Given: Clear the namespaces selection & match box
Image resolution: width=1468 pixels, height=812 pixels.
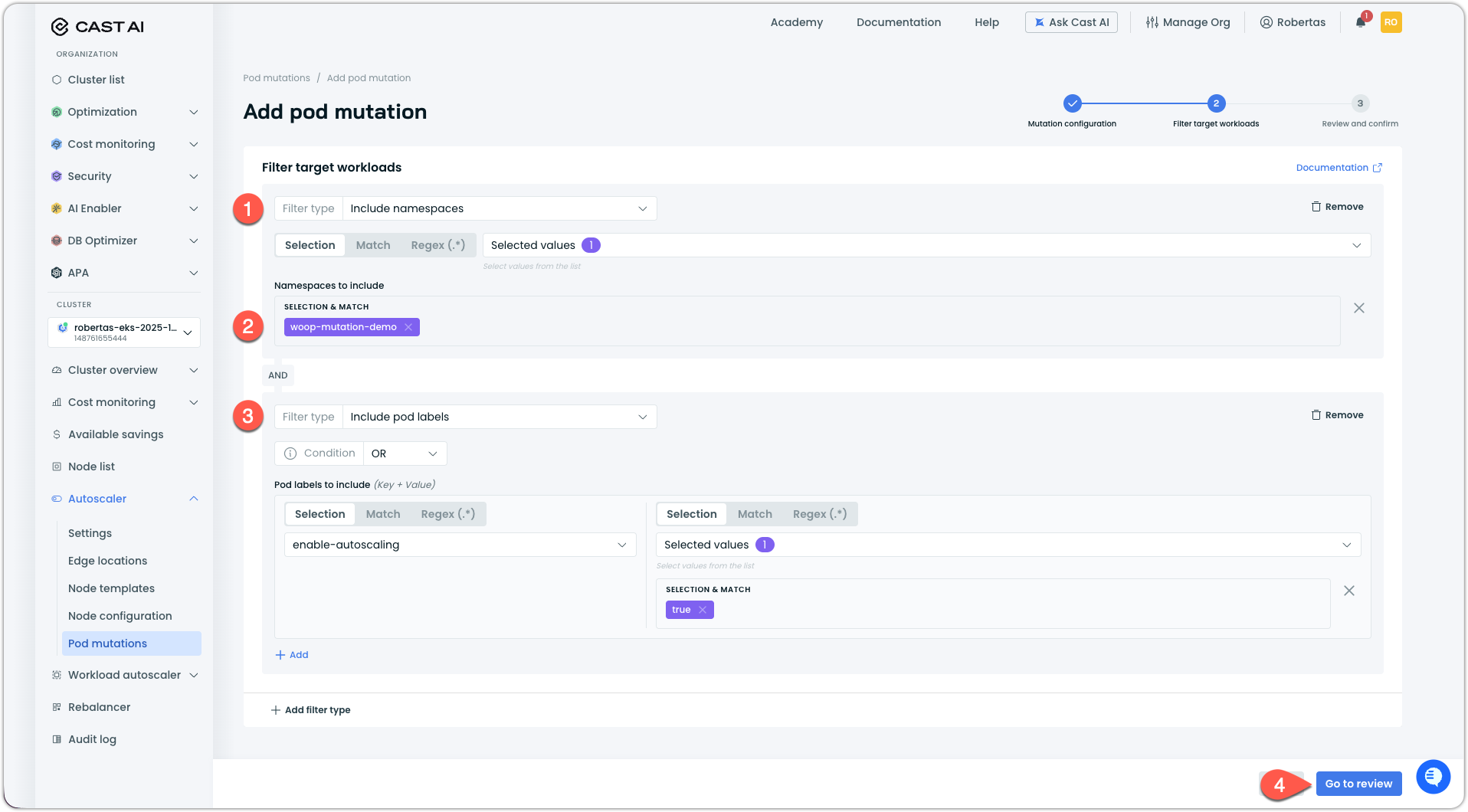Looking at the screenshot, I should pyautogui.click(x=1359, y=308).
